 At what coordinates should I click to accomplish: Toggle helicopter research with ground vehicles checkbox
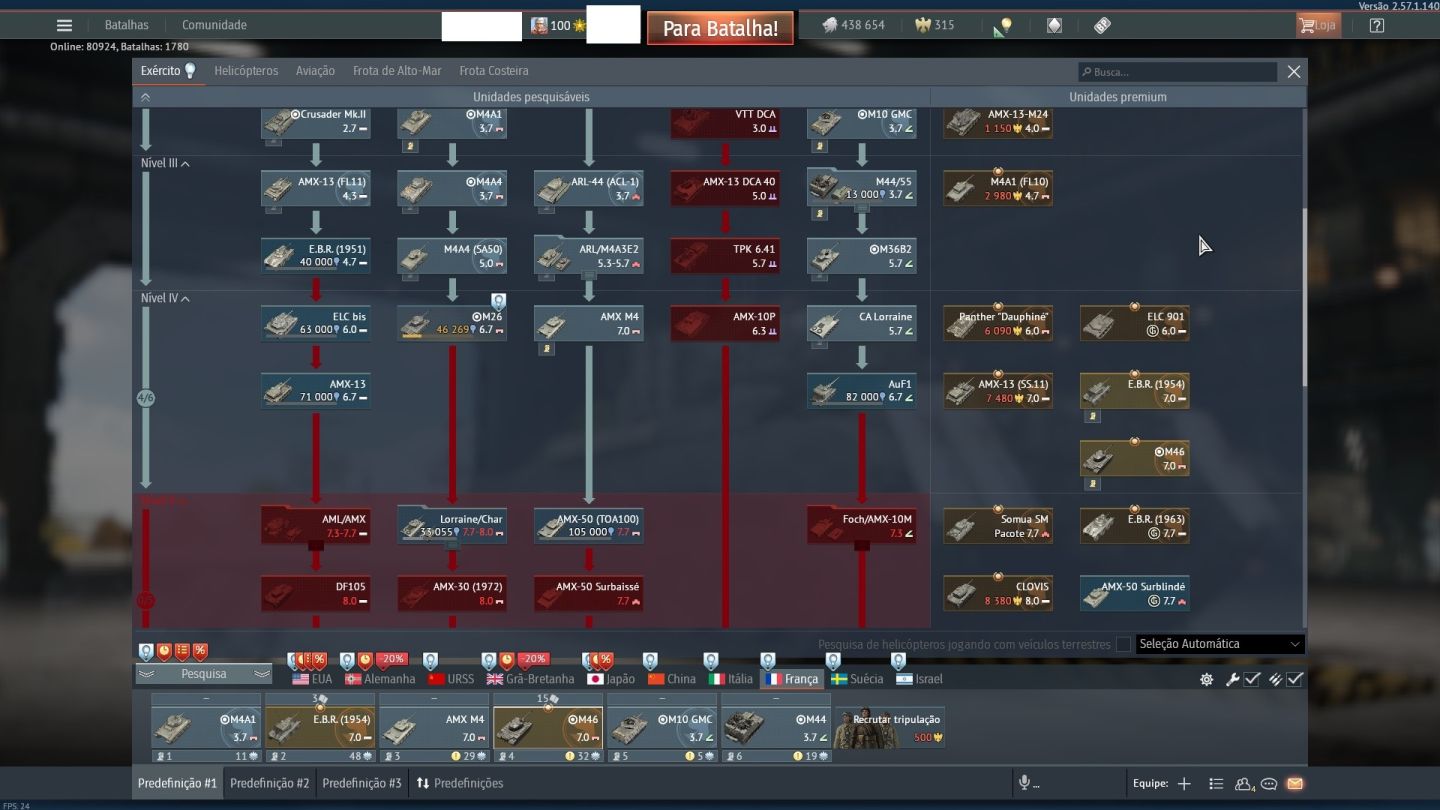[1123, 645]
